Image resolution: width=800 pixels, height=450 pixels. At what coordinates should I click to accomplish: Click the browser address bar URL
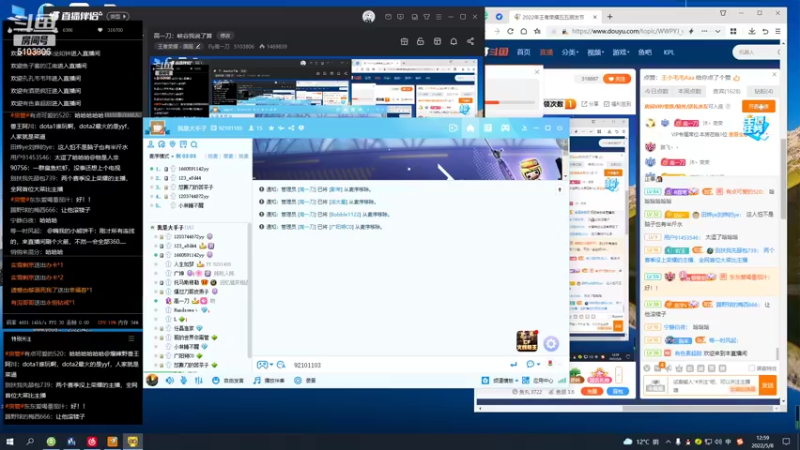pos(627,31)
